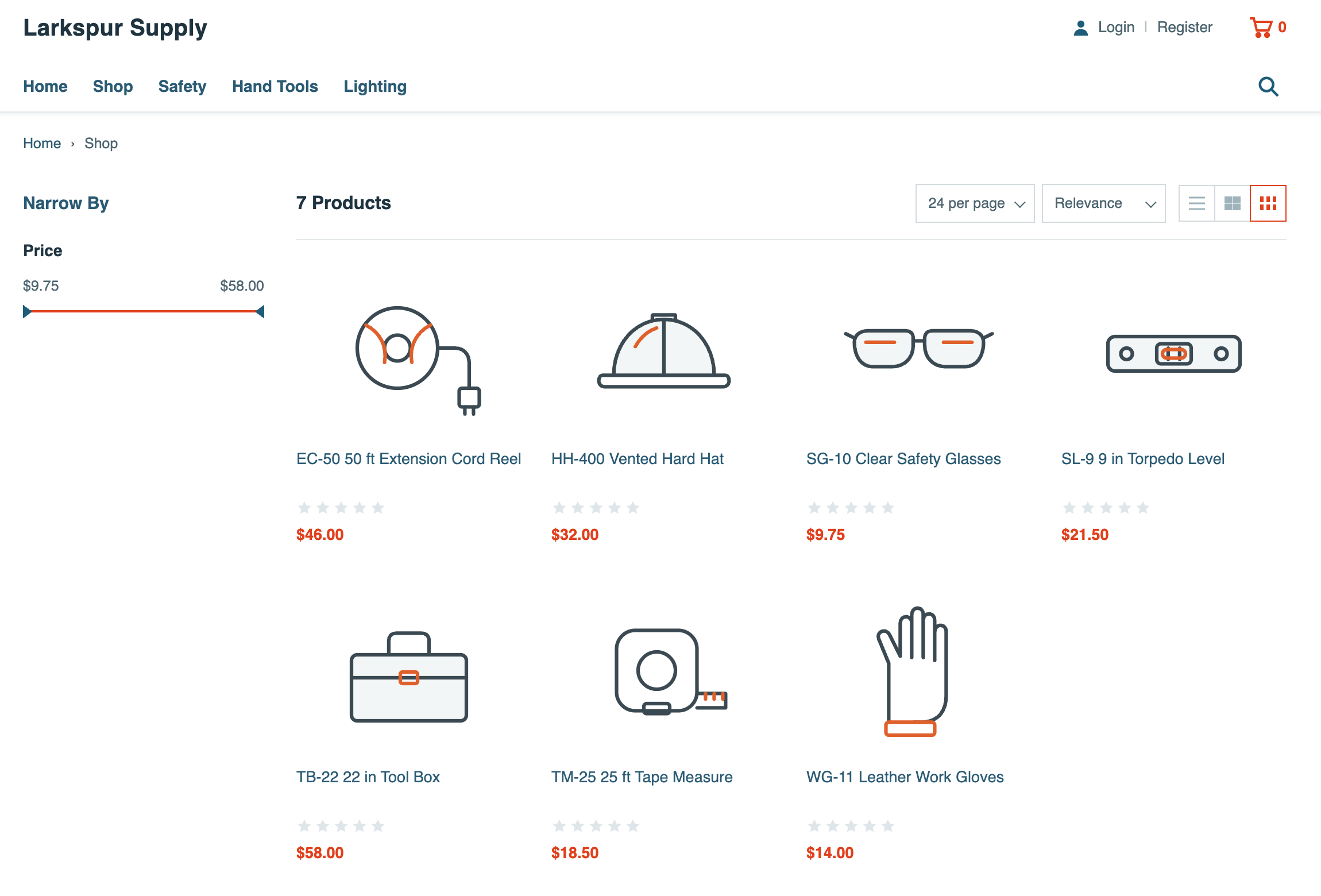This screenshot has width=1321, height=896.
Task: Click the $46.00 price
Action: point(320,535)
